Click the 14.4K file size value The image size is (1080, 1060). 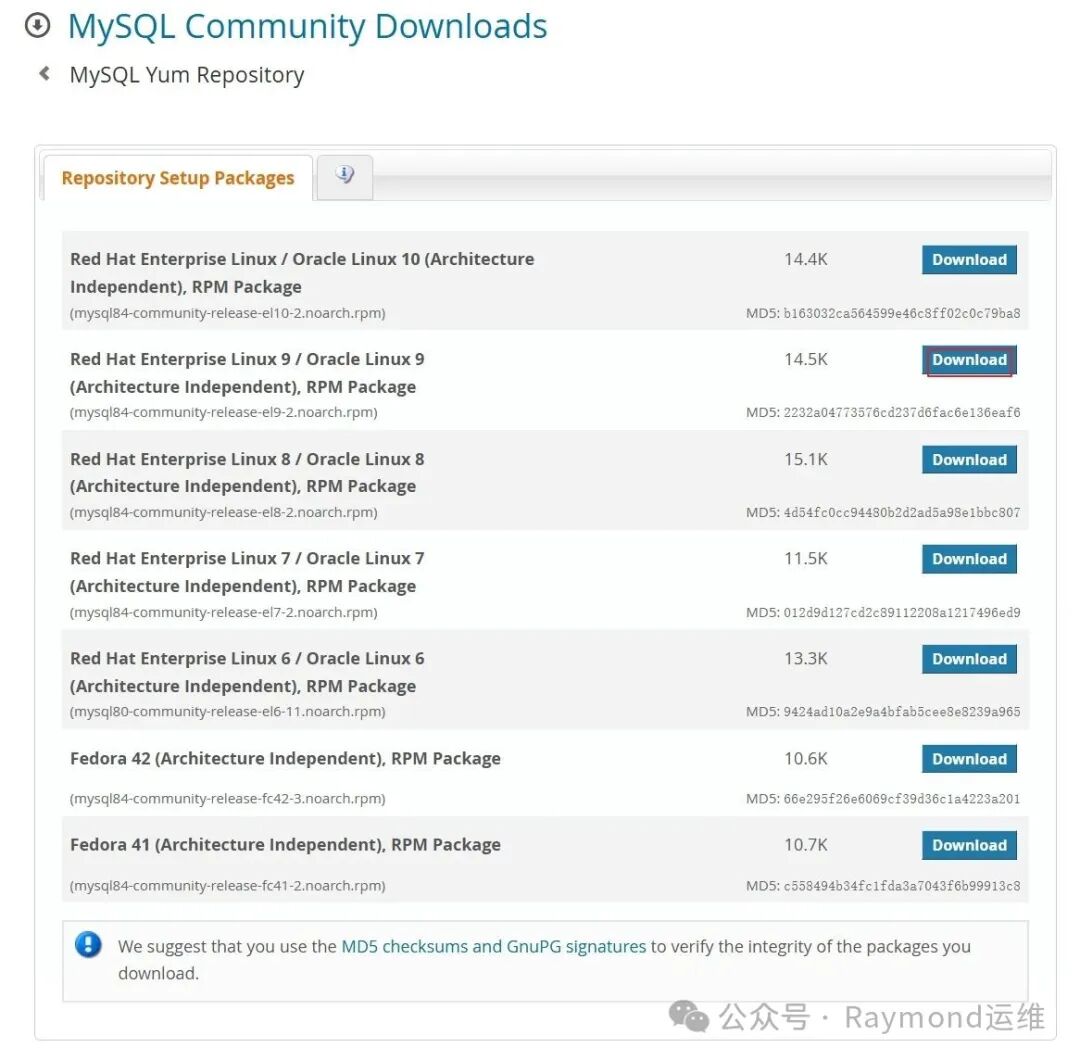[x=806, y=260]
